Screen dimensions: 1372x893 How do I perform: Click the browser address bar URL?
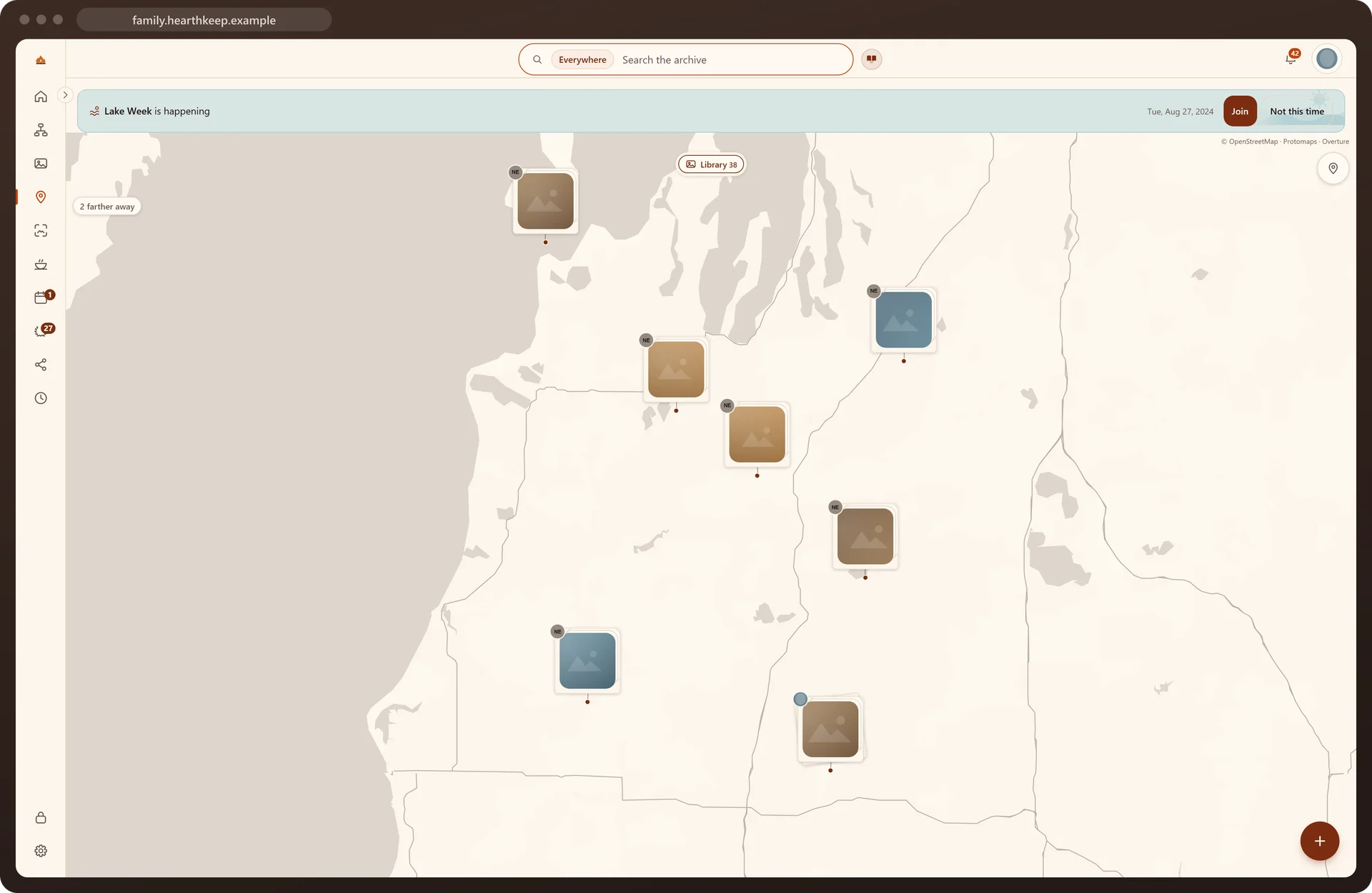(204, 20)
